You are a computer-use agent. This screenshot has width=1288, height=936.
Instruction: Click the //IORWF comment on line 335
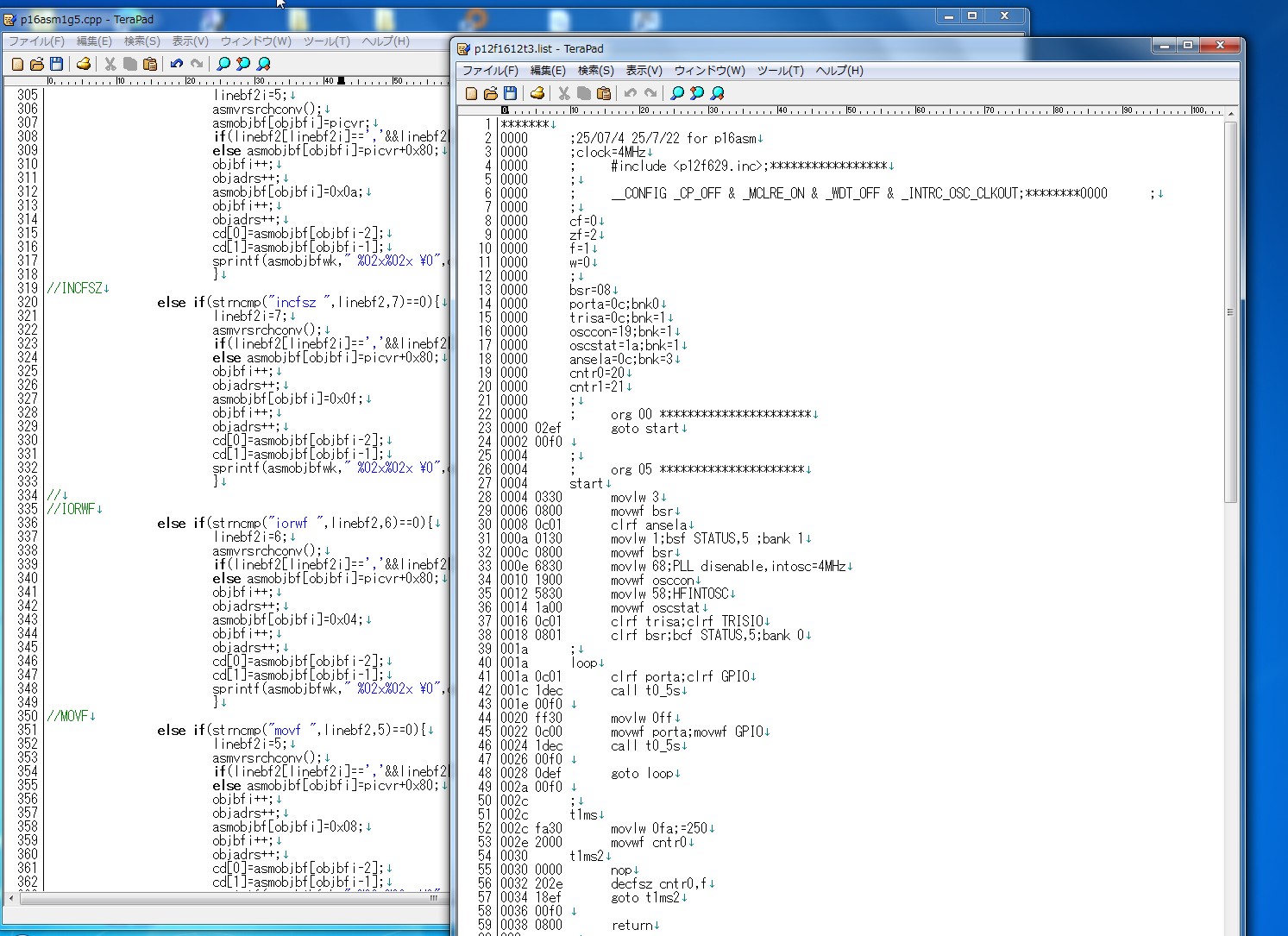[x=72, y=509]
